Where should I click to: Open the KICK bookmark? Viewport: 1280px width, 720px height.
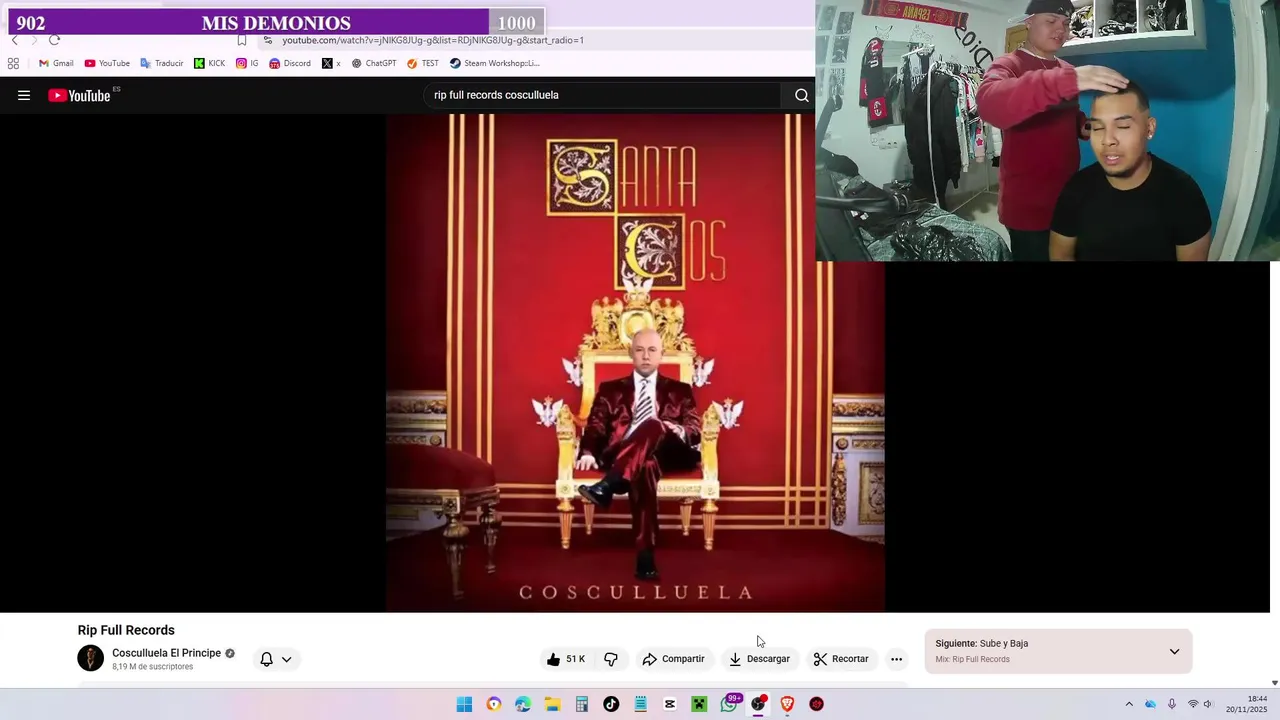tap(210, 63)
